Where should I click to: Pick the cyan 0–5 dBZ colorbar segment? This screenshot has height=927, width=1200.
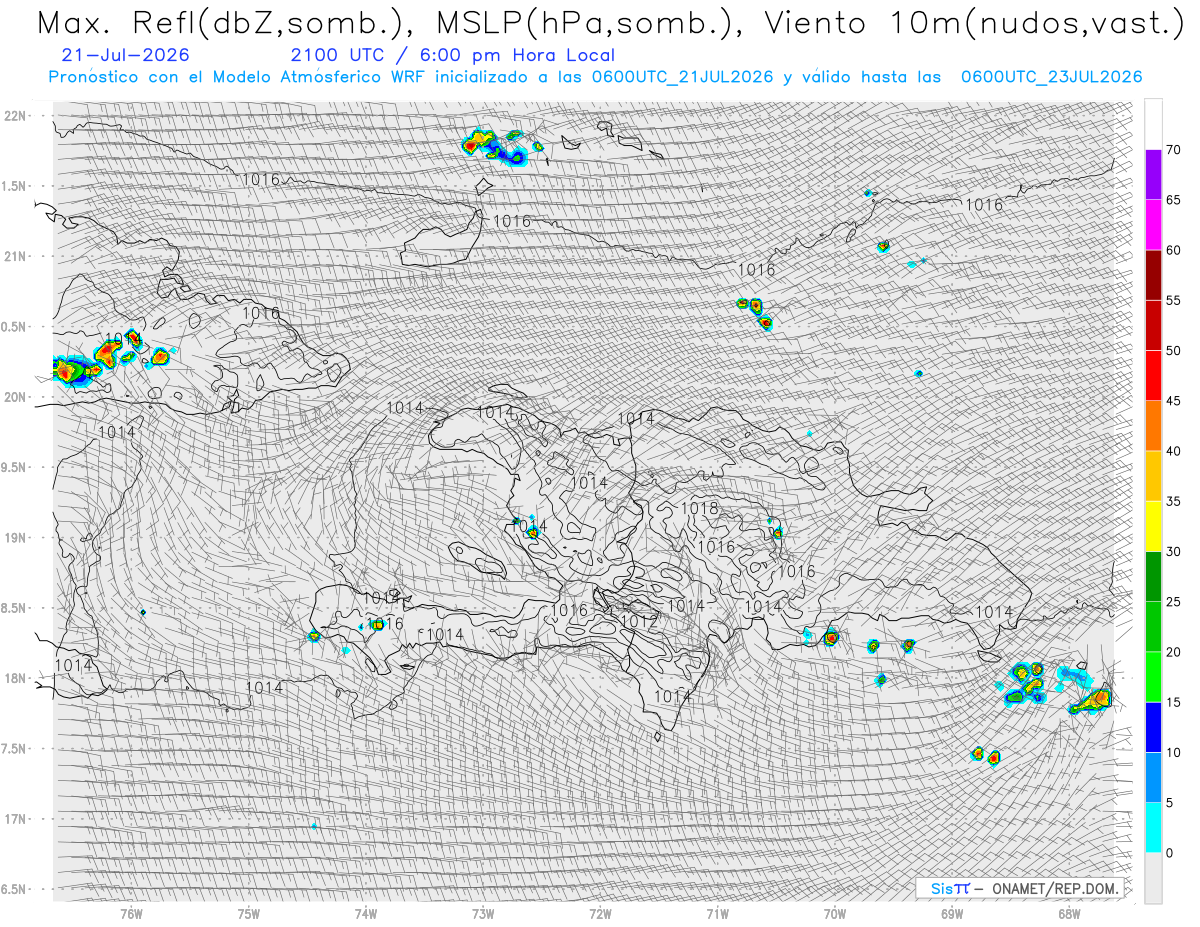pos(1153,827)
